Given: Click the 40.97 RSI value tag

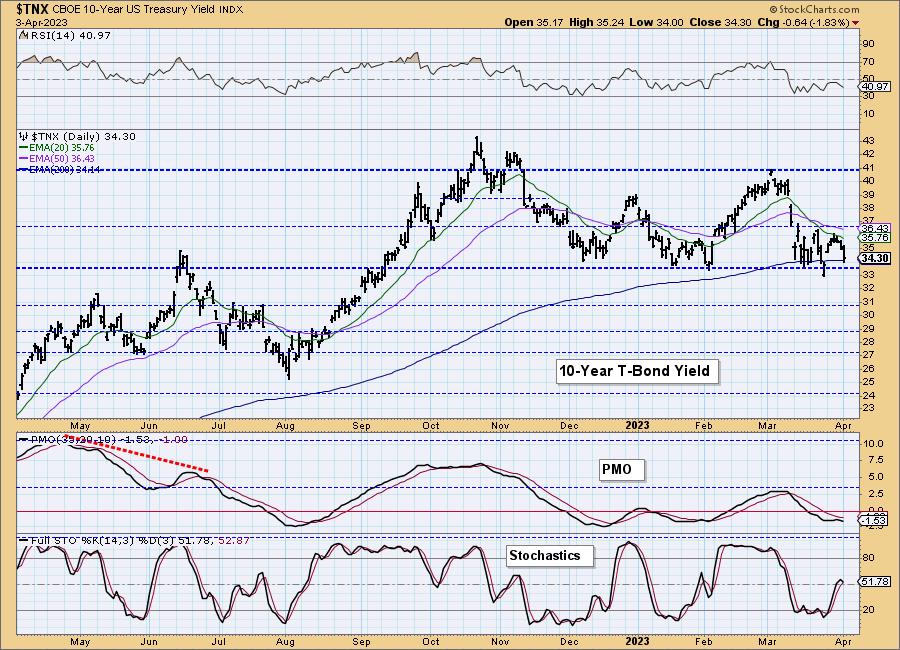Looking at the screenshot, I should [875, 87].
